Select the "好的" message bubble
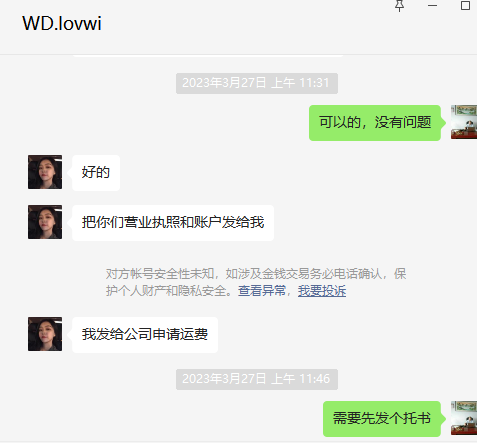477x443 pixels. click(96, 173)
